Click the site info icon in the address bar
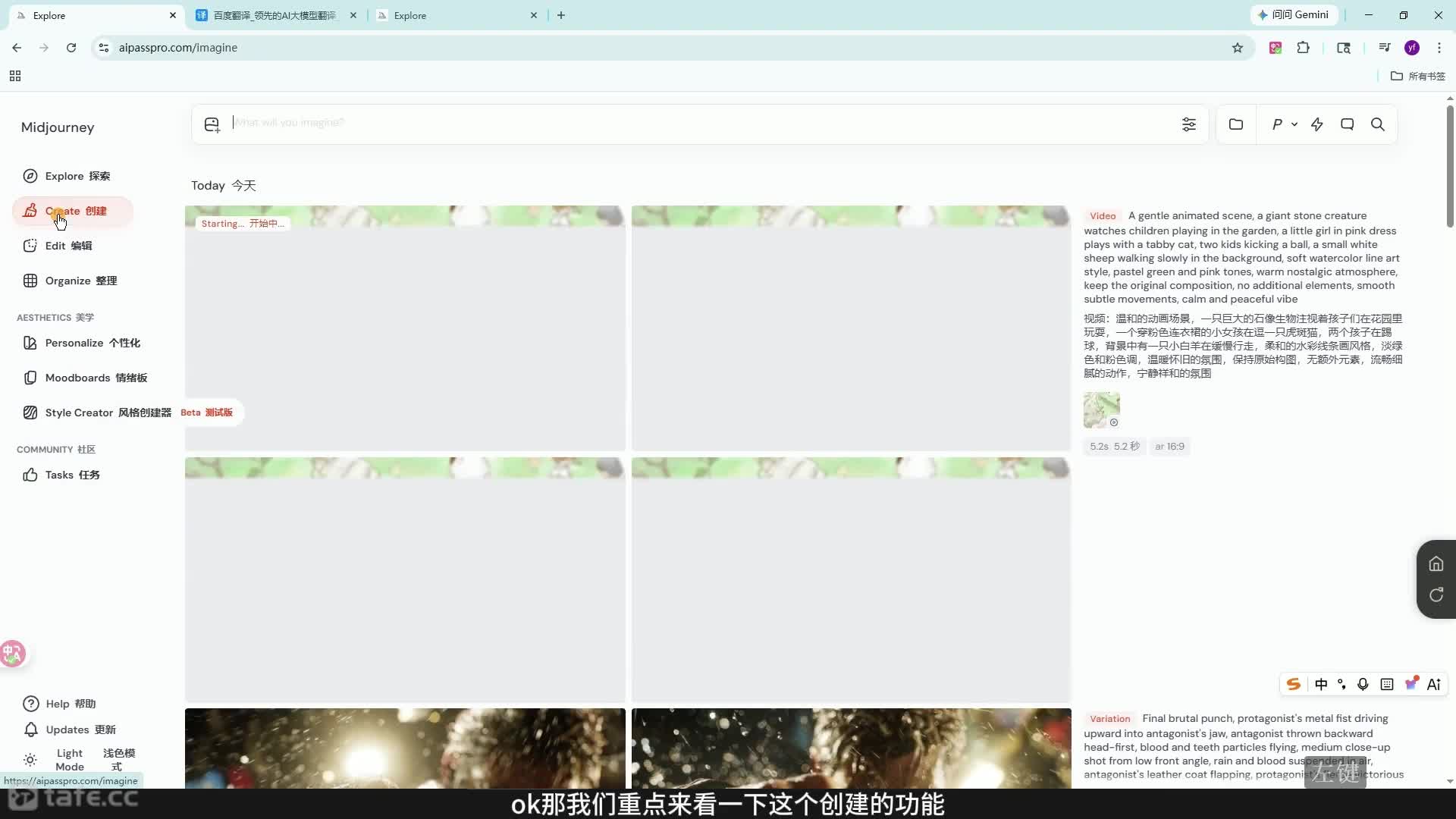 point(104,48)
